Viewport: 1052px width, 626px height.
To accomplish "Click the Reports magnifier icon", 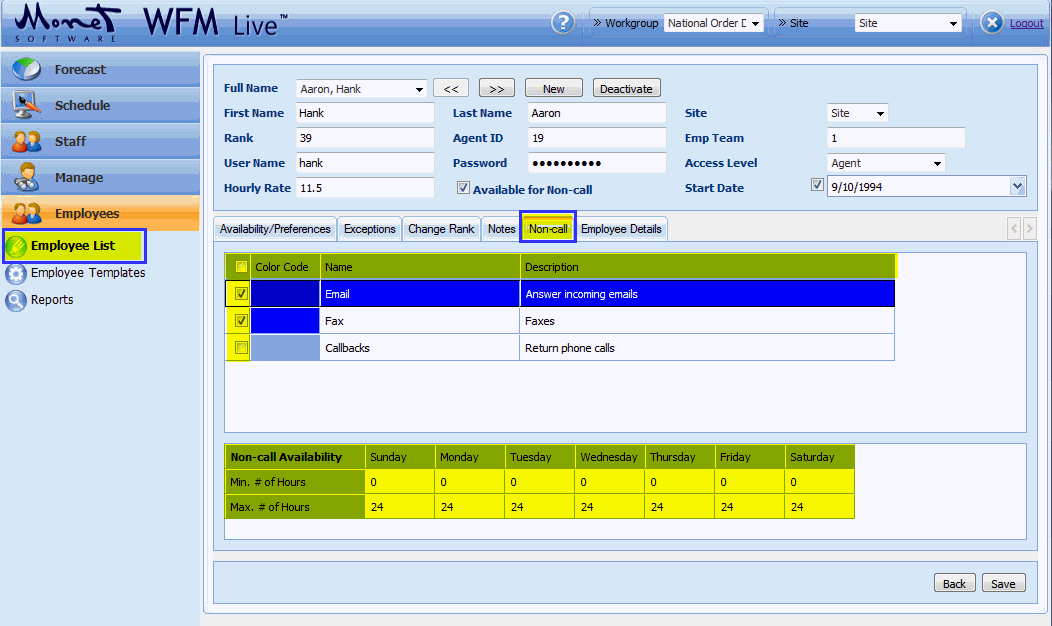I will click(x=16, y=300).
